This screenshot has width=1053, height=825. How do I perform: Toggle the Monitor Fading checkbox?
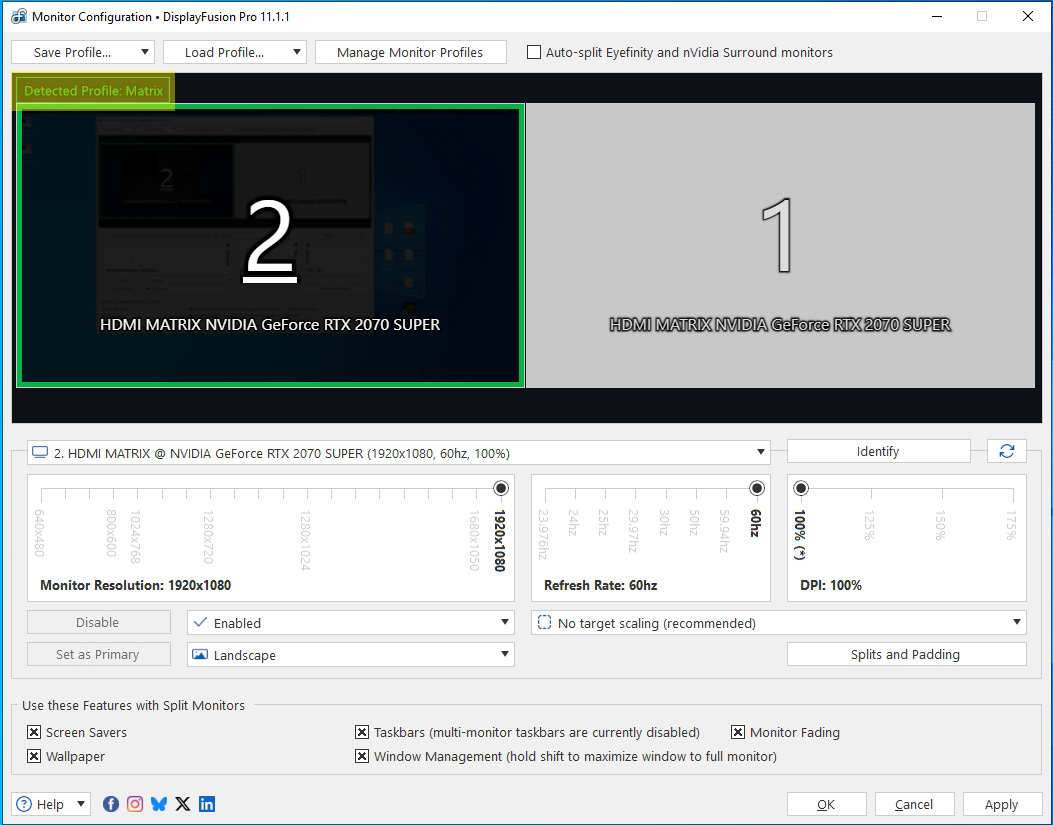coord(738,733)
